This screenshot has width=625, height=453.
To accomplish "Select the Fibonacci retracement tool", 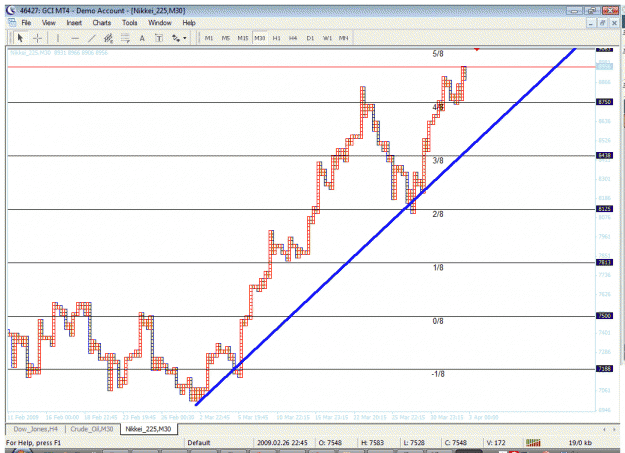I will pyautogui.click(x=125, y=38).
